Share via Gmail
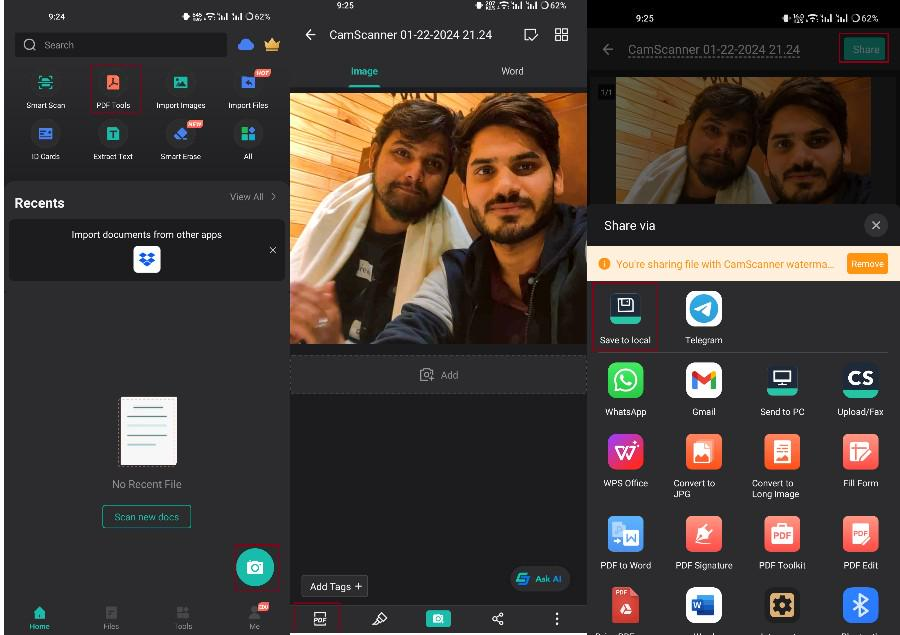The width and height of the screenshot is (900, 635). [x=704, y=389]
